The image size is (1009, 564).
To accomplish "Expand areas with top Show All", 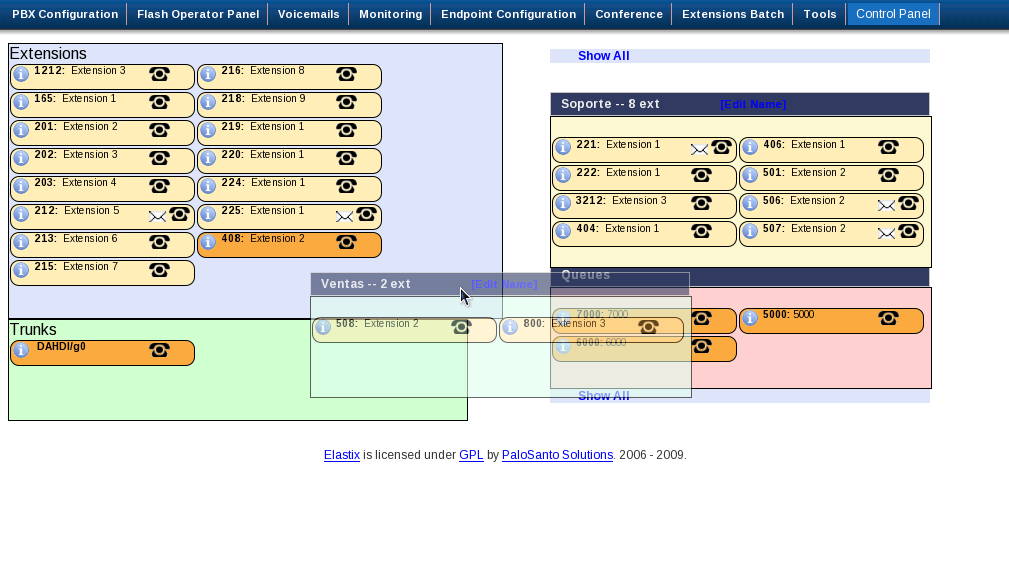I will click(603, 56).
